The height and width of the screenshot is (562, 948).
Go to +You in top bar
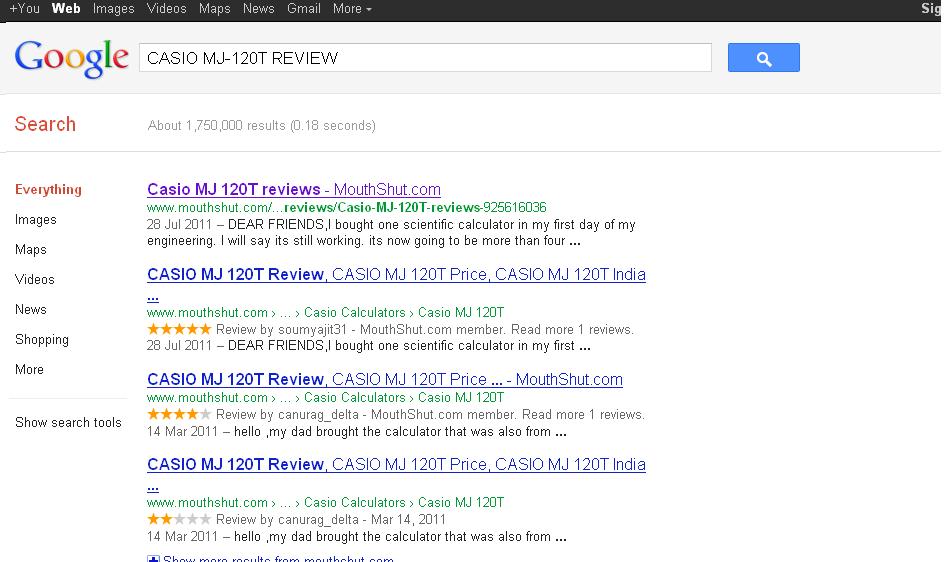pyautogui.click(x=24, y=9)
